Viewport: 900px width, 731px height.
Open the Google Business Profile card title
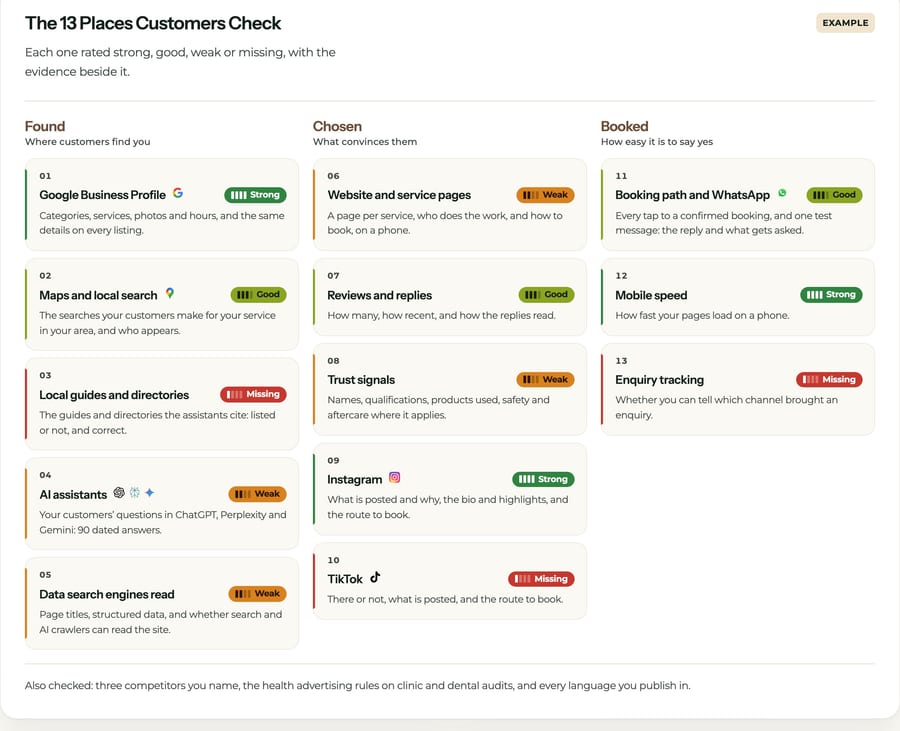pos(102,195)
